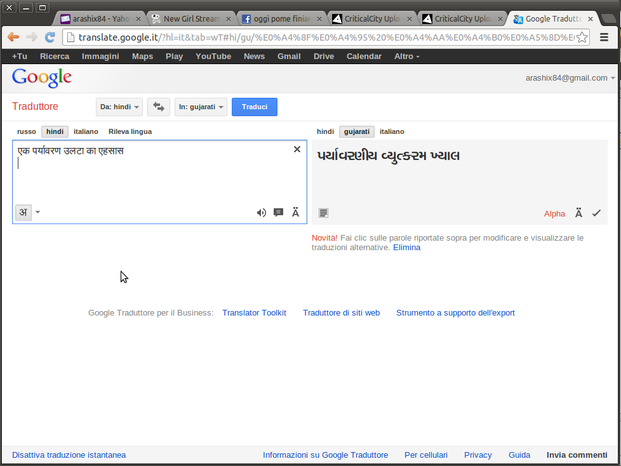Close the New Girl Stream tab
Viewport: 621px width, 466px height.
(x=228, y=19)
